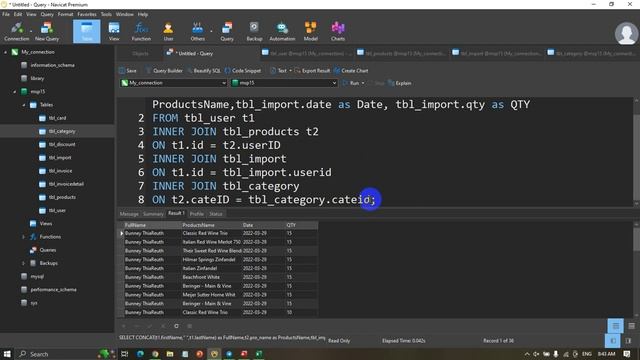Open the Run dropdown arrow
This screenshot has width=640, height=360.
pos(363,83)
